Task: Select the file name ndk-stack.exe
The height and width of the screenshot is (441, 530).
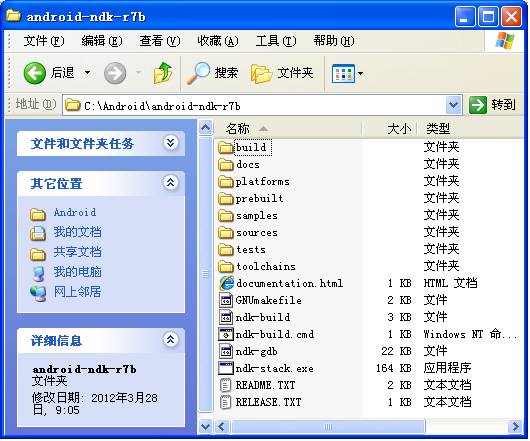Action: (x=274, y=368)
